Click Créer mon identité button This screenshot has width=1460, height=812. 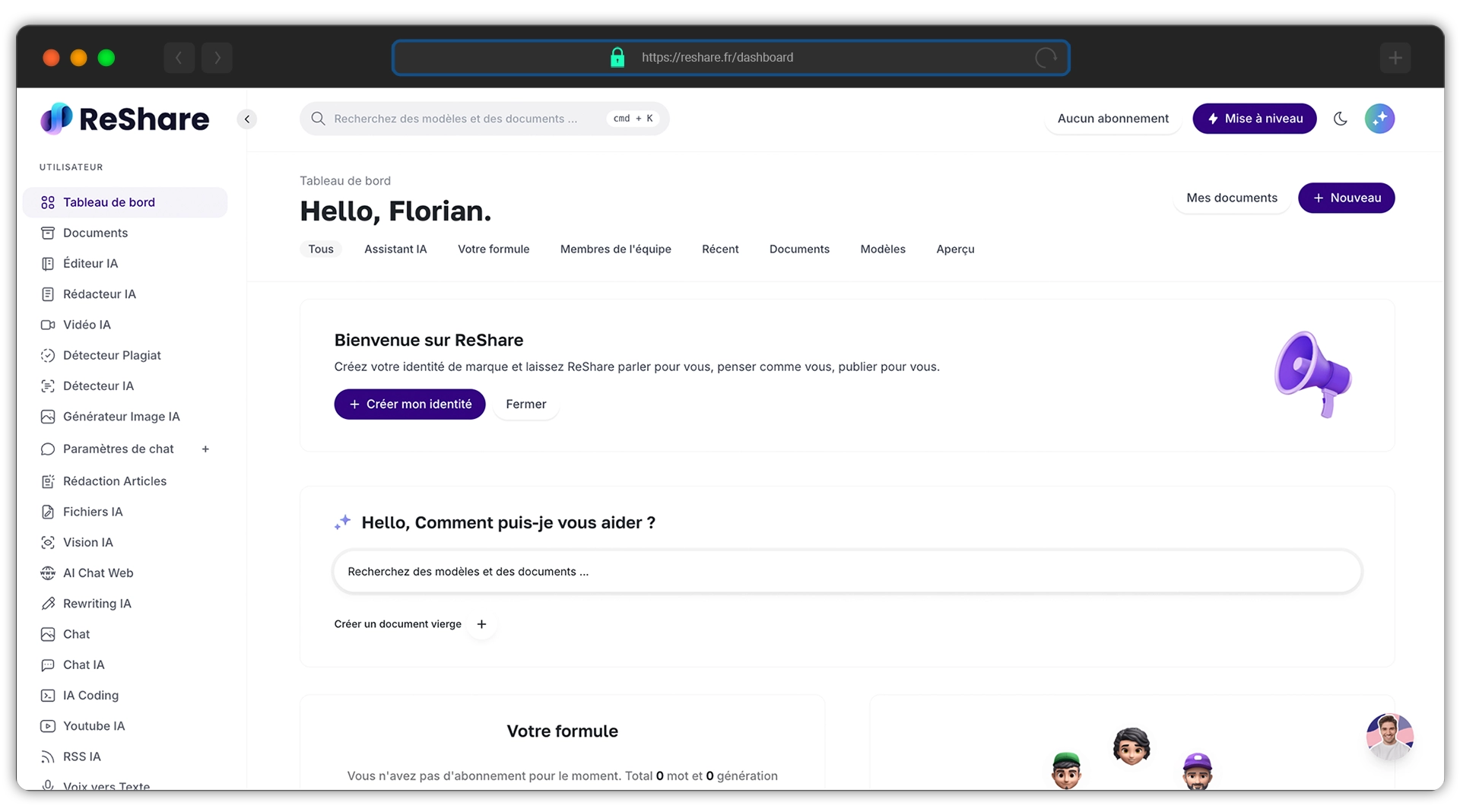410,404
